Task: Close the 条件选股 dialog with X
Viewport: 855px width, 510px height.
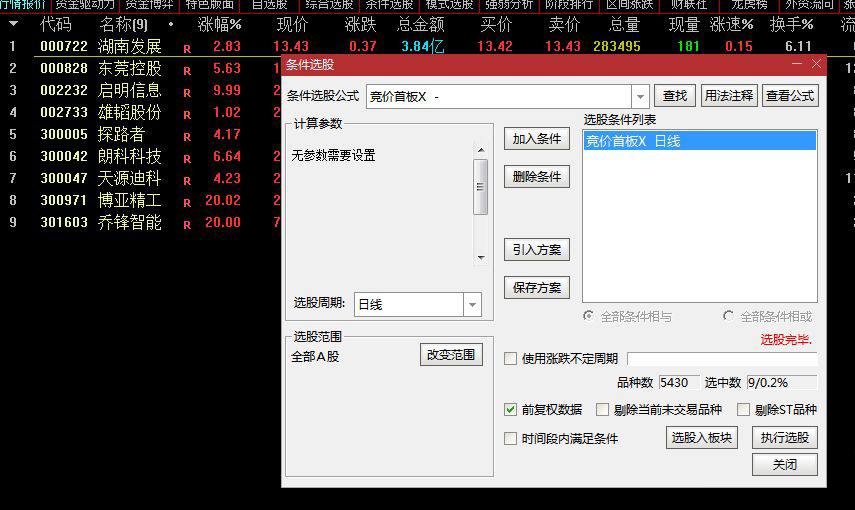Action: tap(816, 64)
